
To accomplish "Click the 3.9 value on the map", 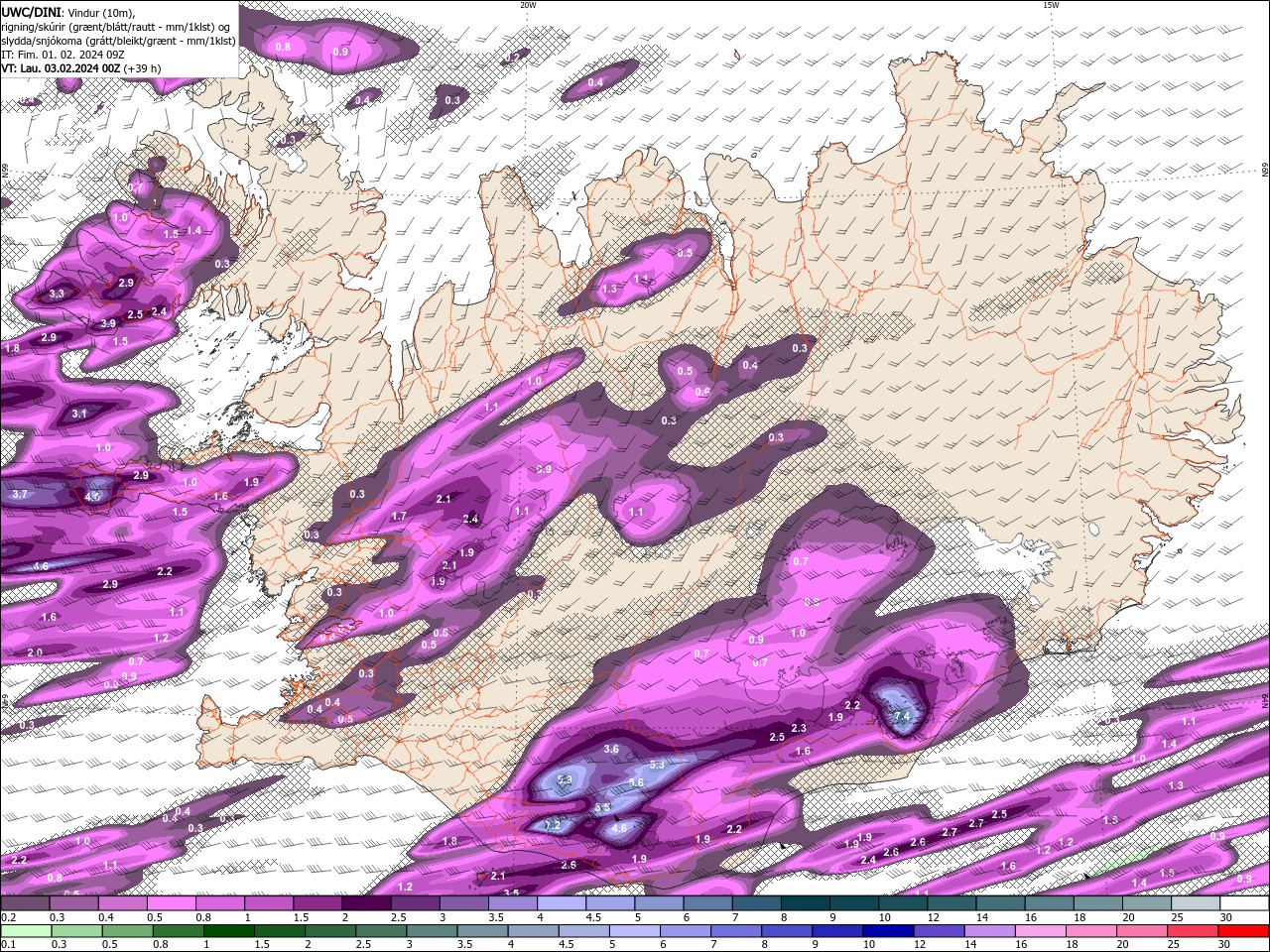I will [x=108, y=323].
